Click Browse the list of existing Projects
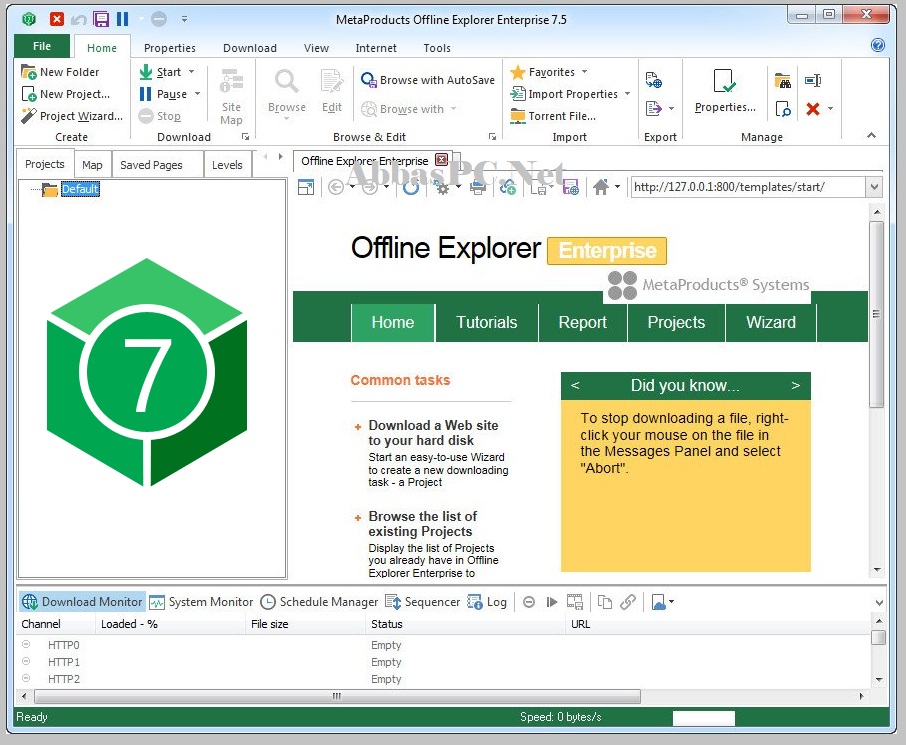Screen dimensions: 906x745 (422, 524)
